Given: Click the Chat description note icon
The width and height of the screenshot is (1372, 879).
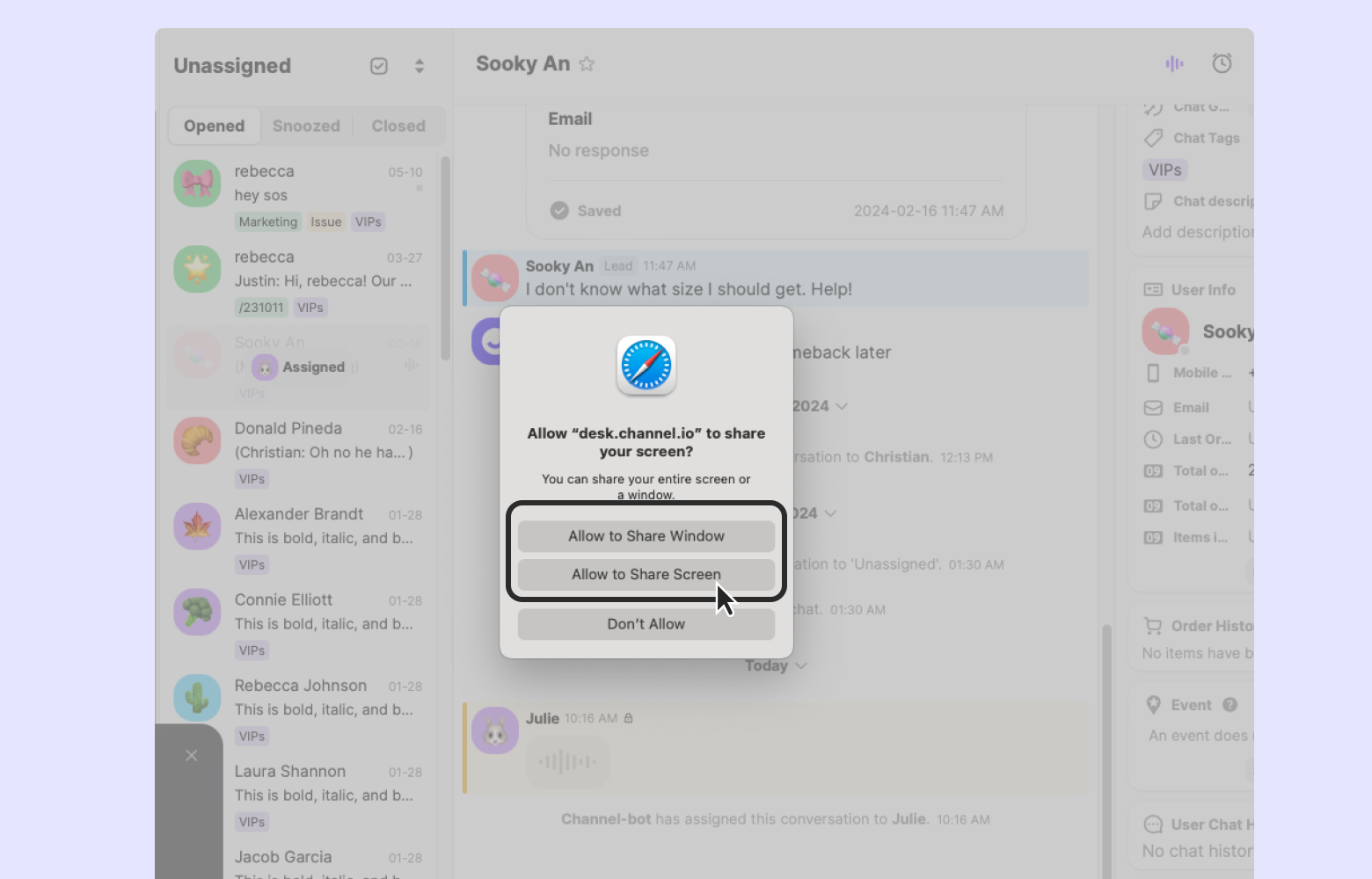Looking at the screenshot, I should (x=1153, y=201).
